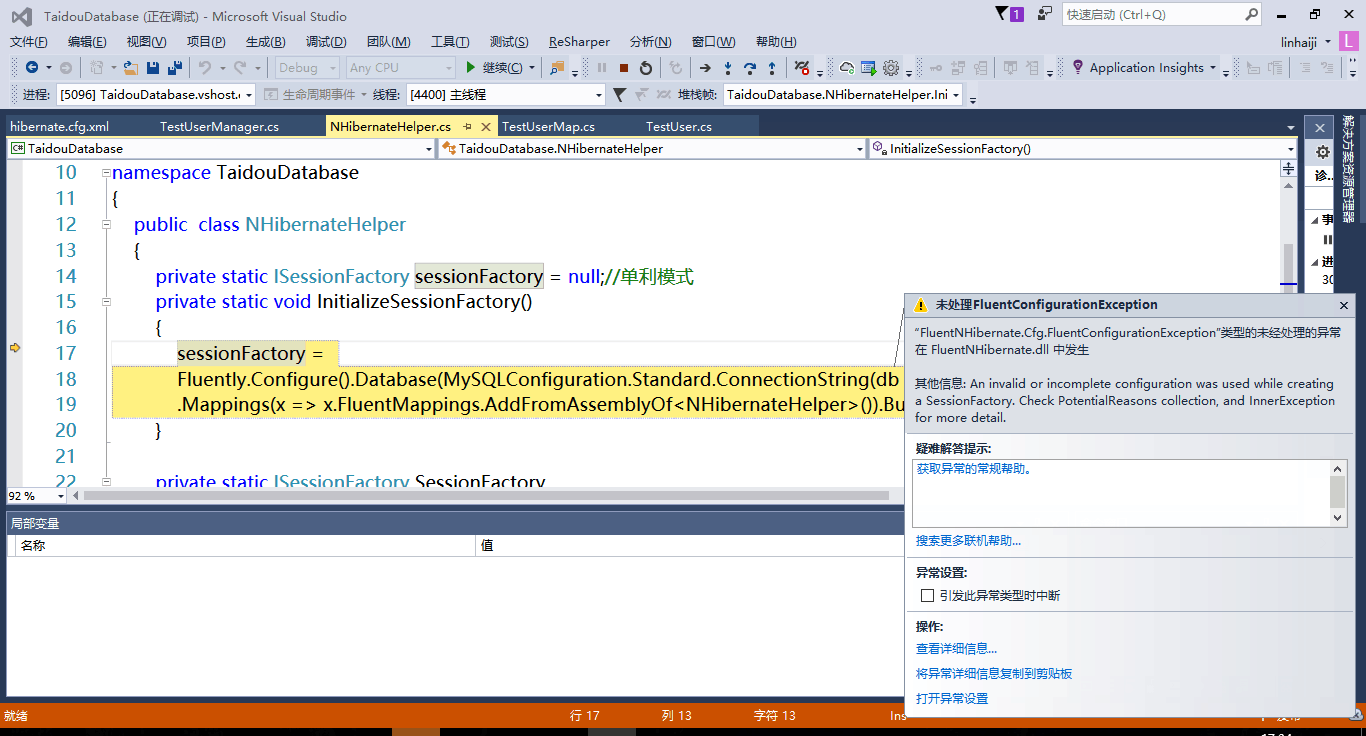Collapse the namespace TaidouDatabase code region
This screenshot has height=736, width=1366.
106,173
